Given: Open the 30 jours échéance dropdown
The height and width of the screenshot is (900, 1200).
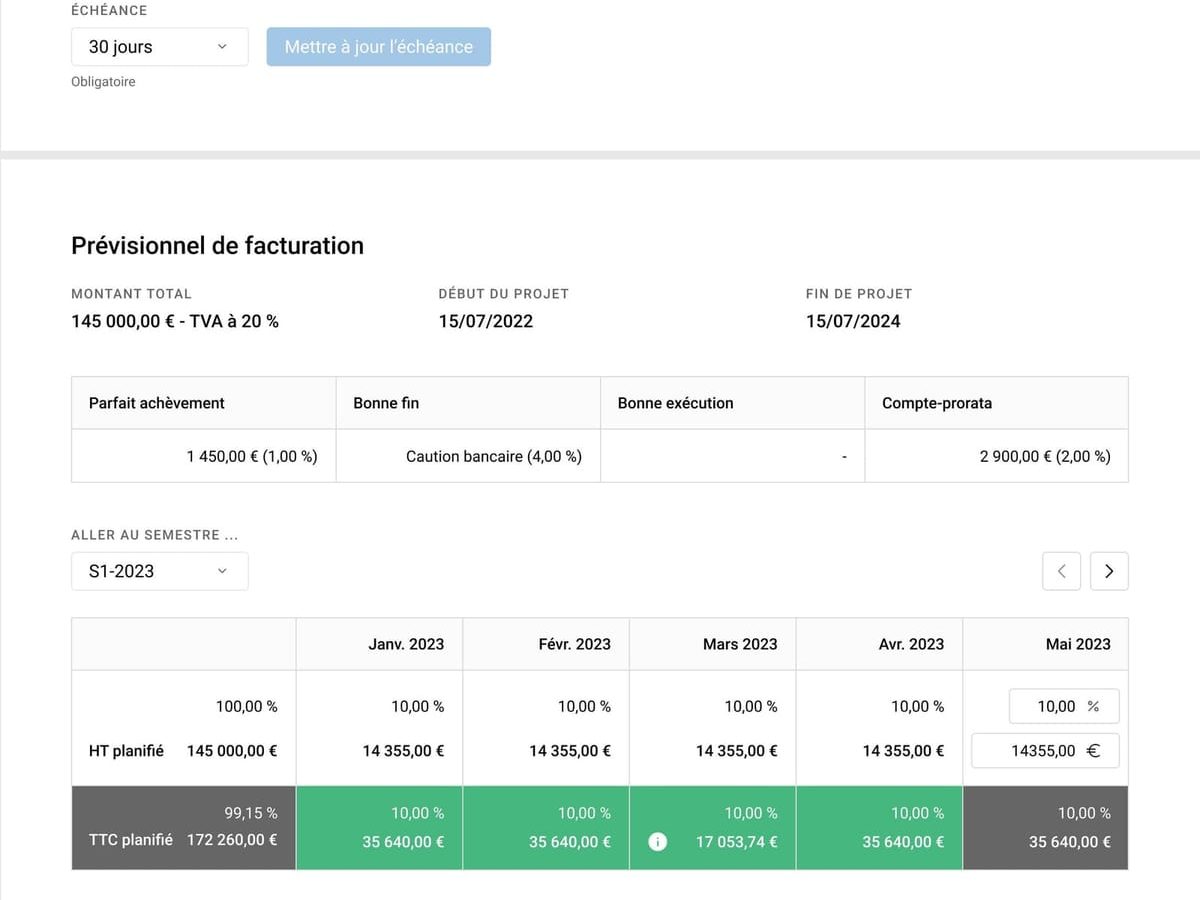Looking at the screenshot, I should pyautogui.click(x=159, y=47).
